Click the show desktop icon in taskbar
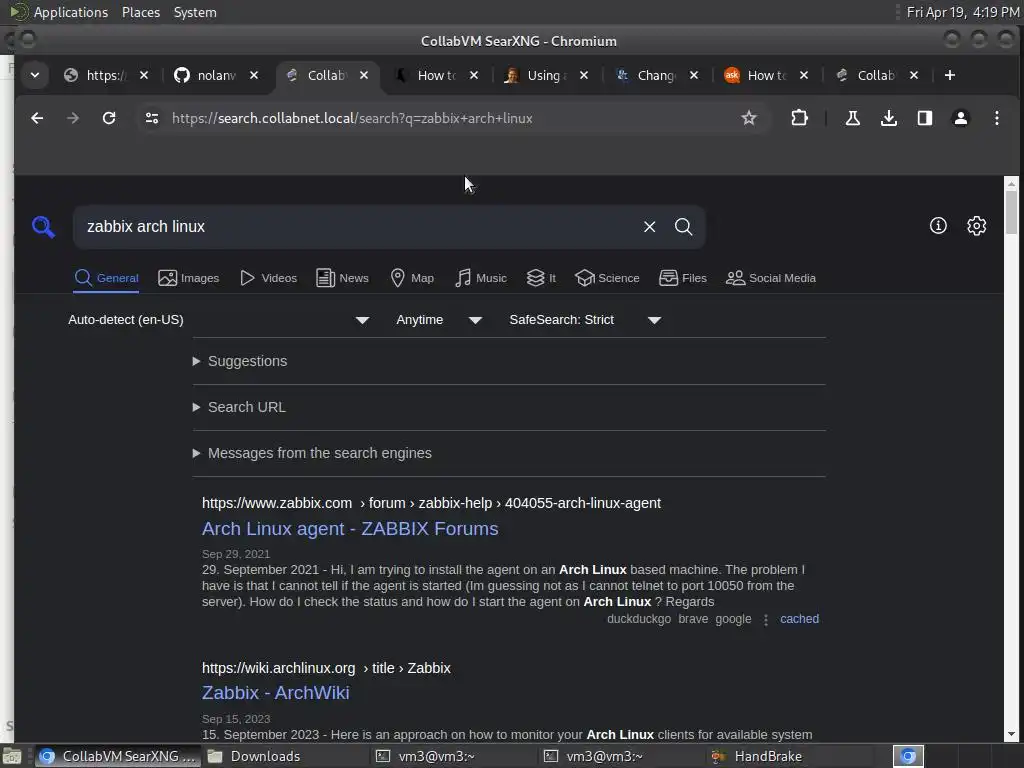Viewport: 1024px width, 768px height. tap(12, 756)
